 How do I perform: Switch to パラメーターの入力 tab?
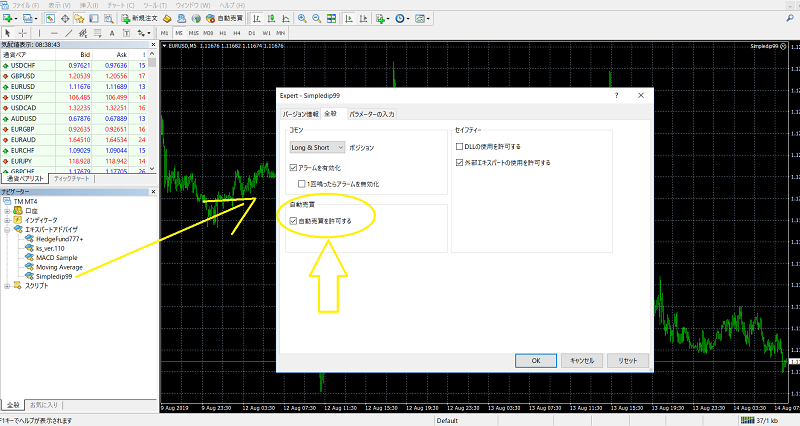(372, 114)
